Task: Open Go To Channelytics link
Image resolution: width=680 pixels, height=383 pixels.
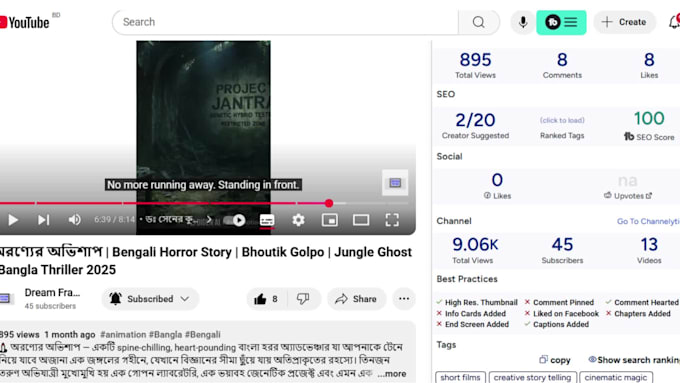Action: [x=648, y=221]
